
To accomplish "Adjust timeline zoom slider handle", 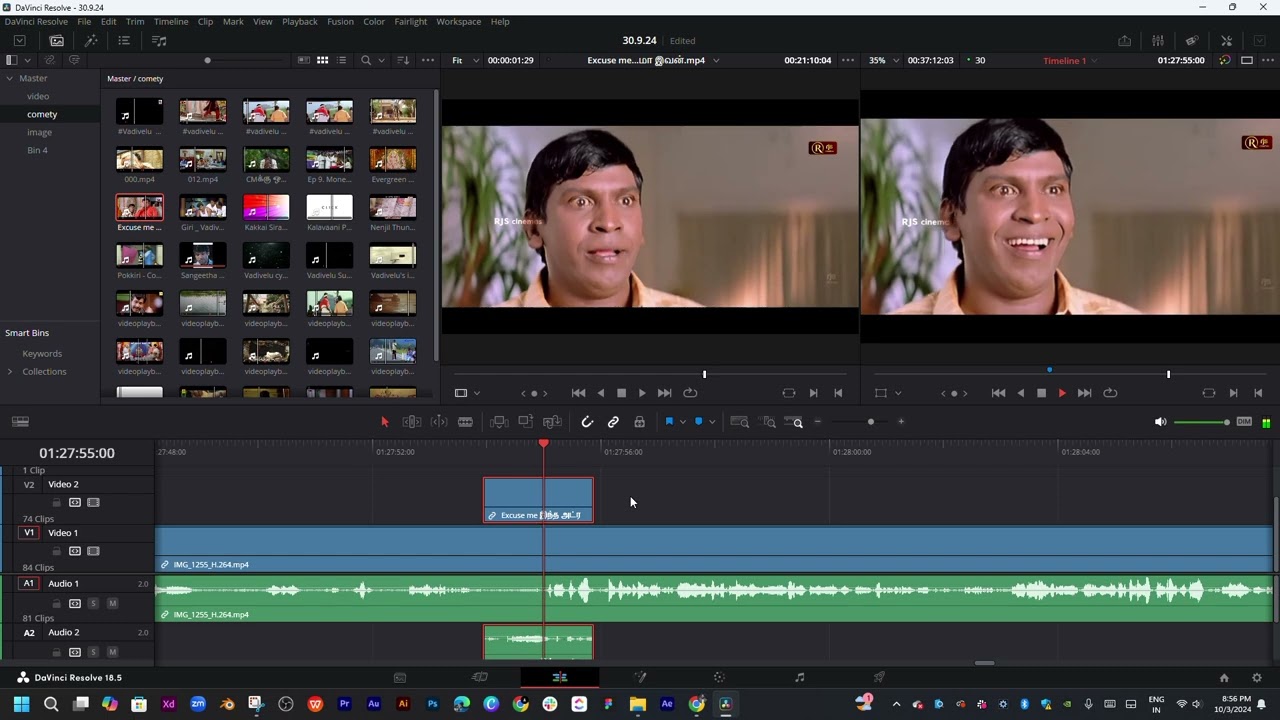I will 871,422.
